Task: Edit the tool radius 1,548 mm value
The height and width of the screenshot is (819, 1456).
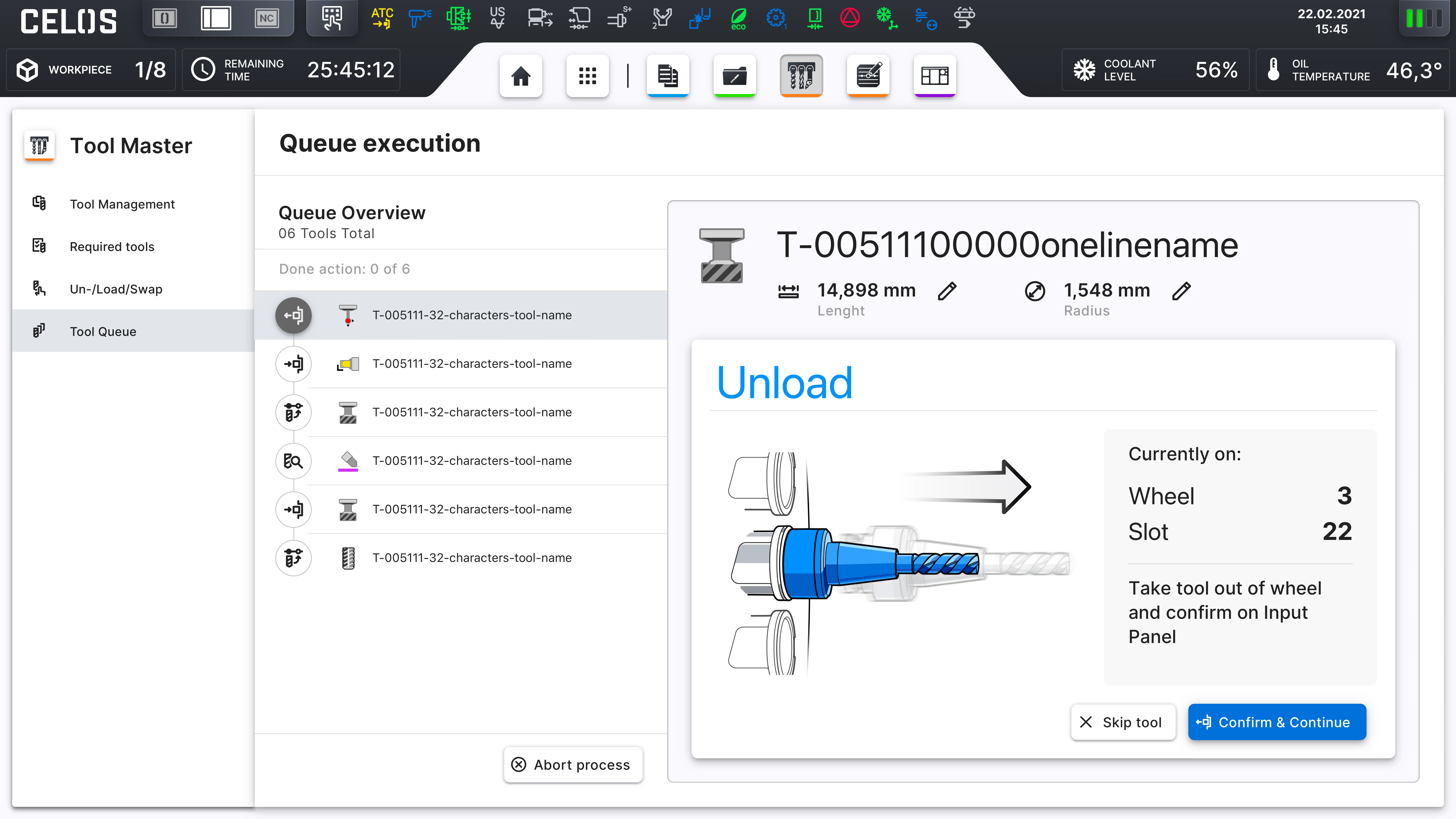Action: (x=1181, y=291)
